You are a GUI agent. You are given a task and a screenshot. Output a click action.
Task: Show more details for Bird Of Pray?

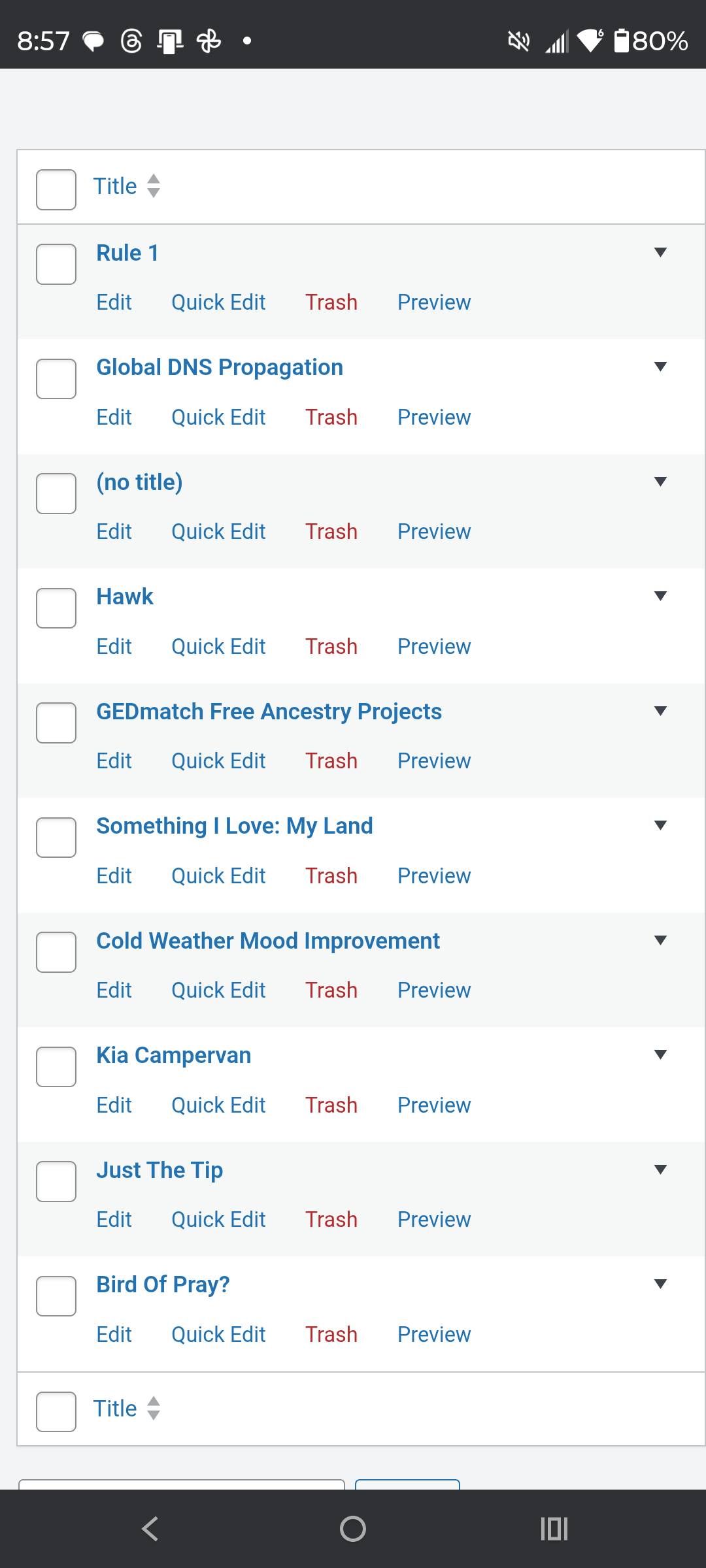coord(660,1284)
